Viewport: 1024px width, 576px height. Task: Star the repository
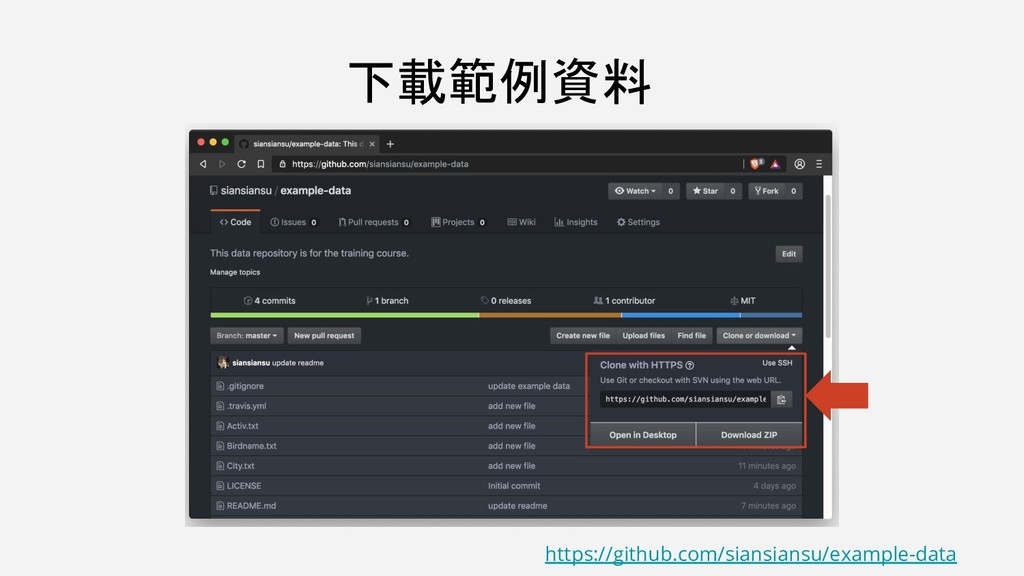coord(705,191)
